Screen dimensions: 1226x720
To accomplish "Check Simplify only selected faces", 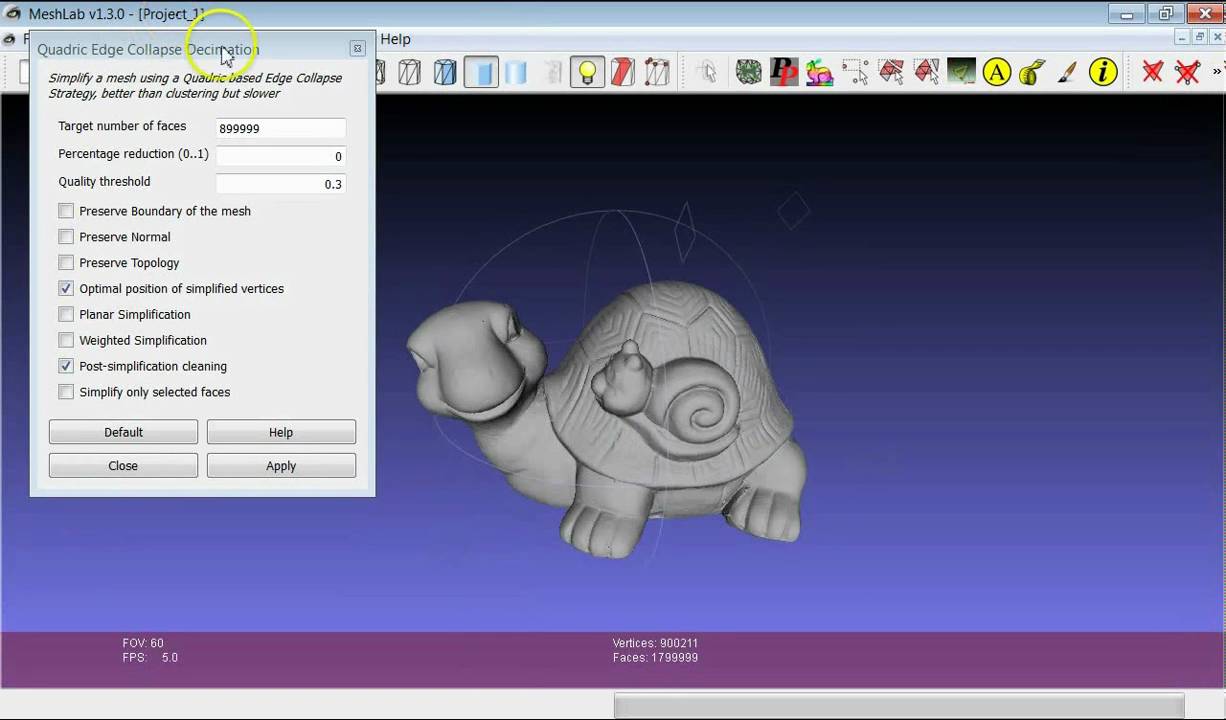I will pyautogui.click(x=66, y=392).
